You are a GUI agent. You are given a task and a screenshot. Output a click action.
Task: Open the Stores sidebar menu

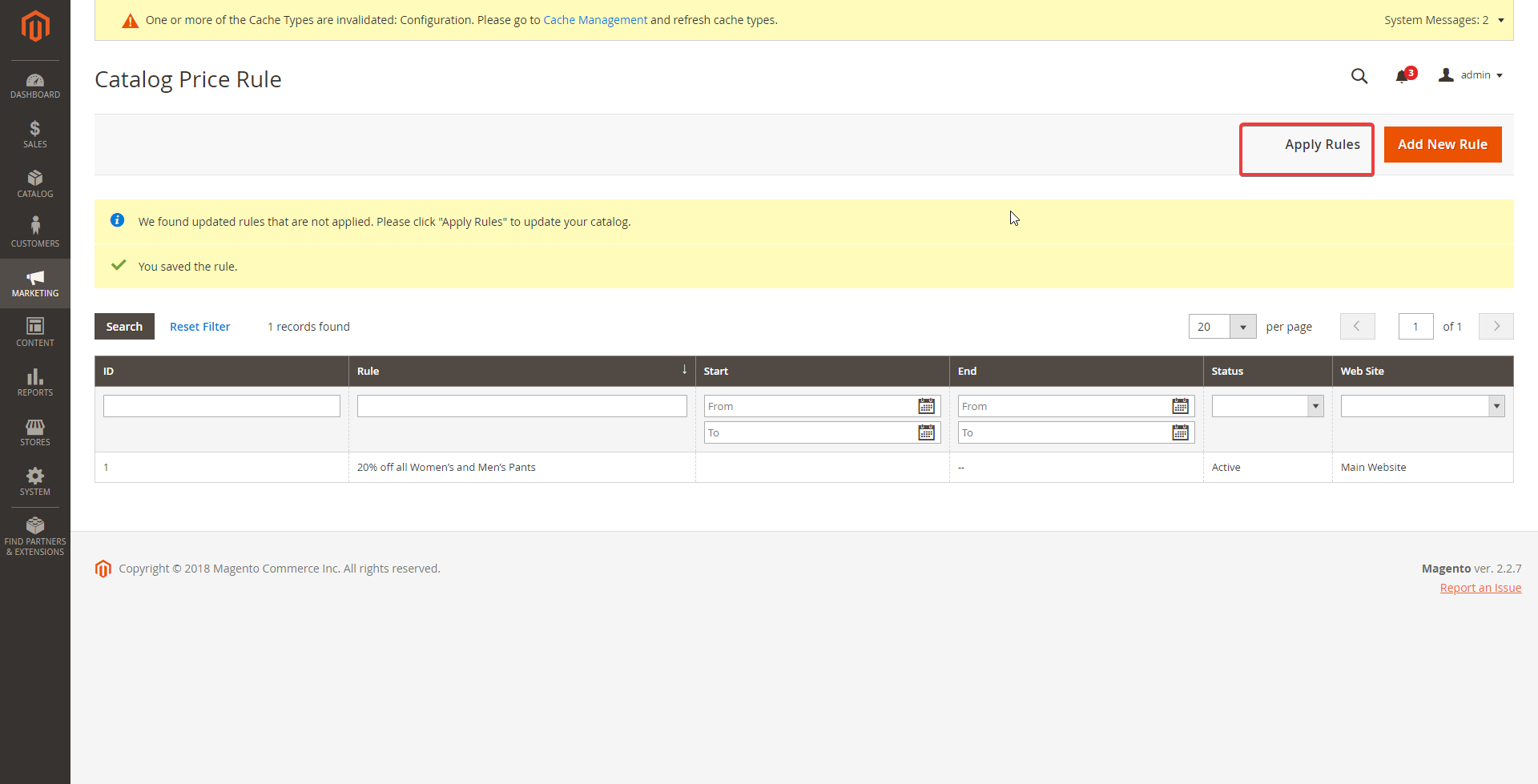[x=35, y=432]
